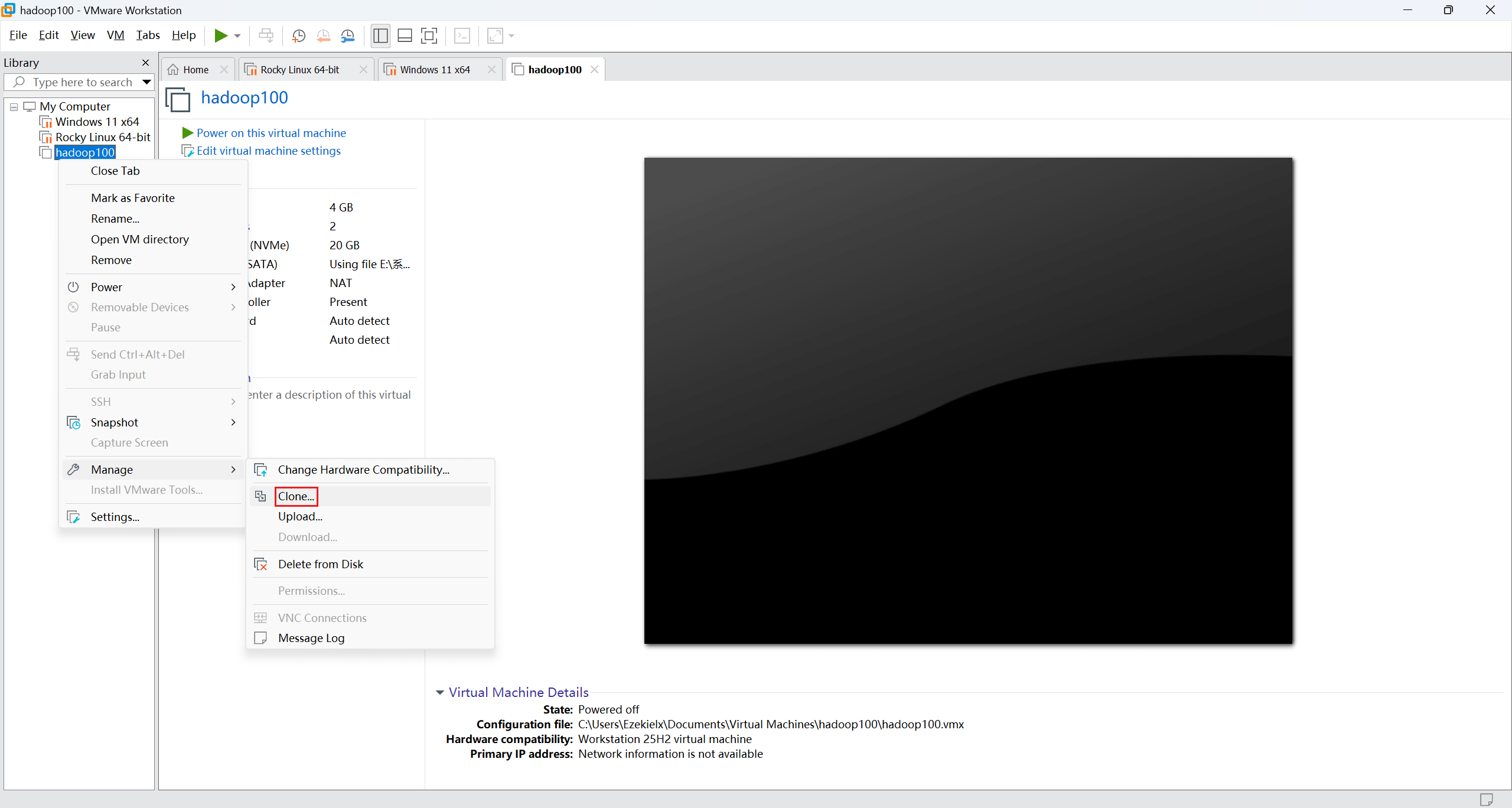Screen dimensions: 1512x808
Task: Collapse Virtual Machine Details section
Action: [440, 693]
